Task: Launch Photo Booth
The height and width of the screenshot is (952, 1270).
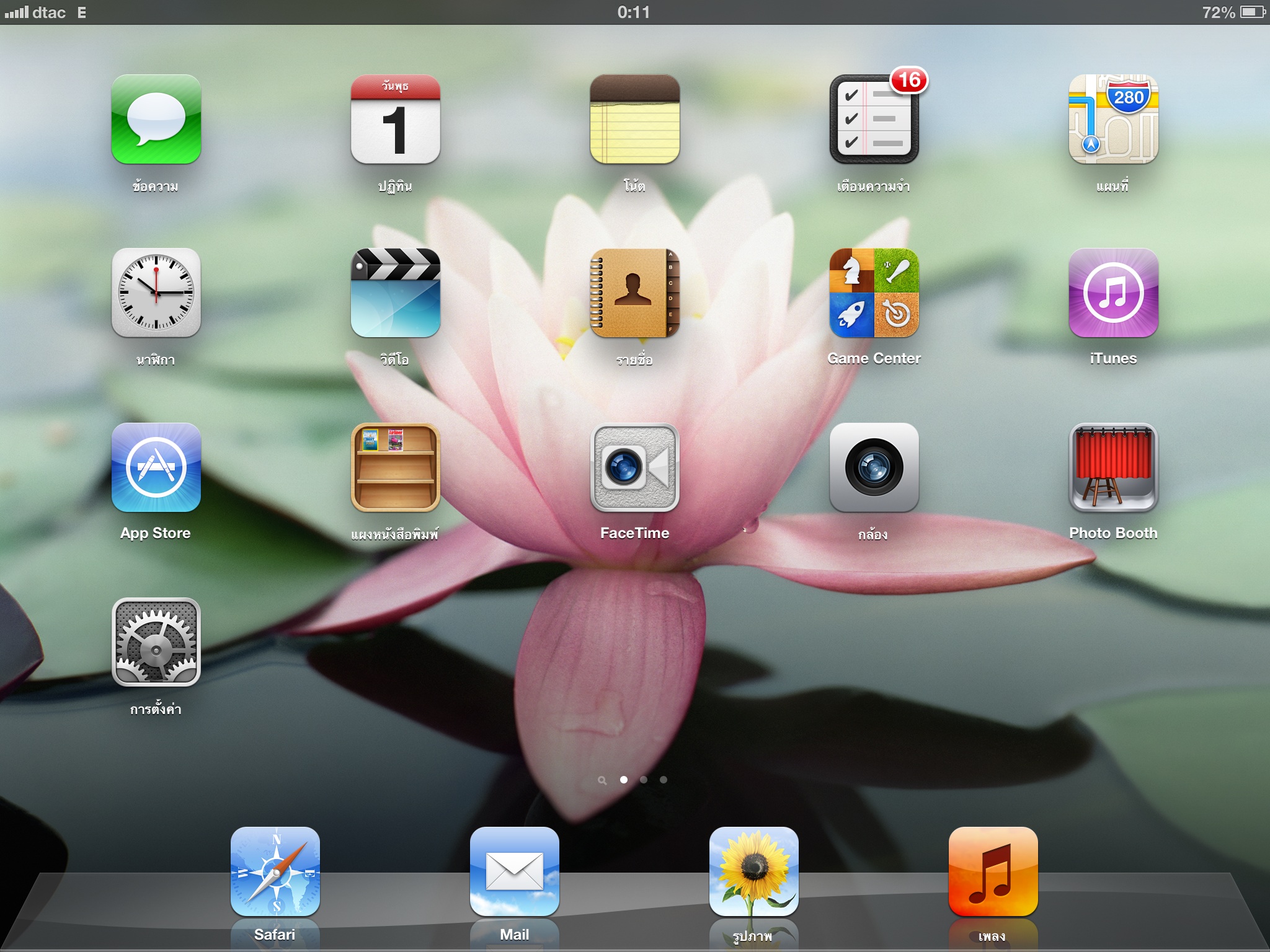Action: coord(1113,468)
